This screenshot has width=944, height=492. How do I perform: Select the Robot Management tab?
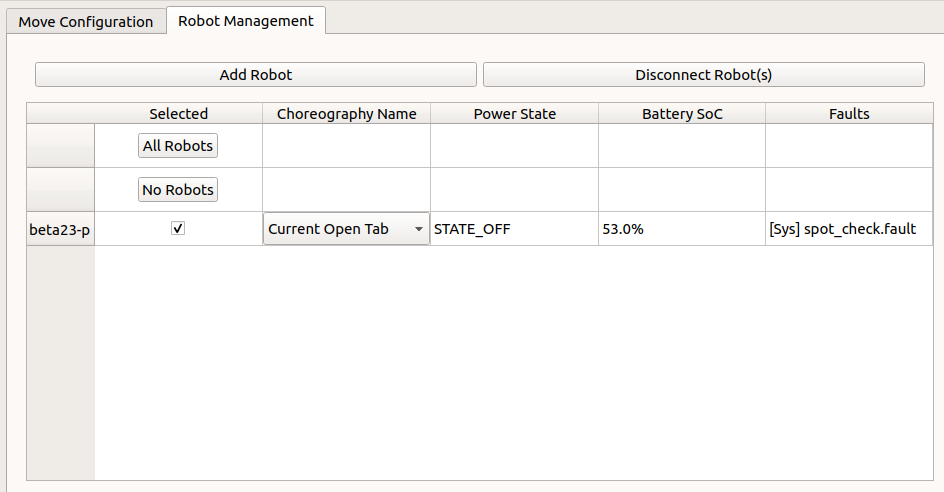[245, 20]
